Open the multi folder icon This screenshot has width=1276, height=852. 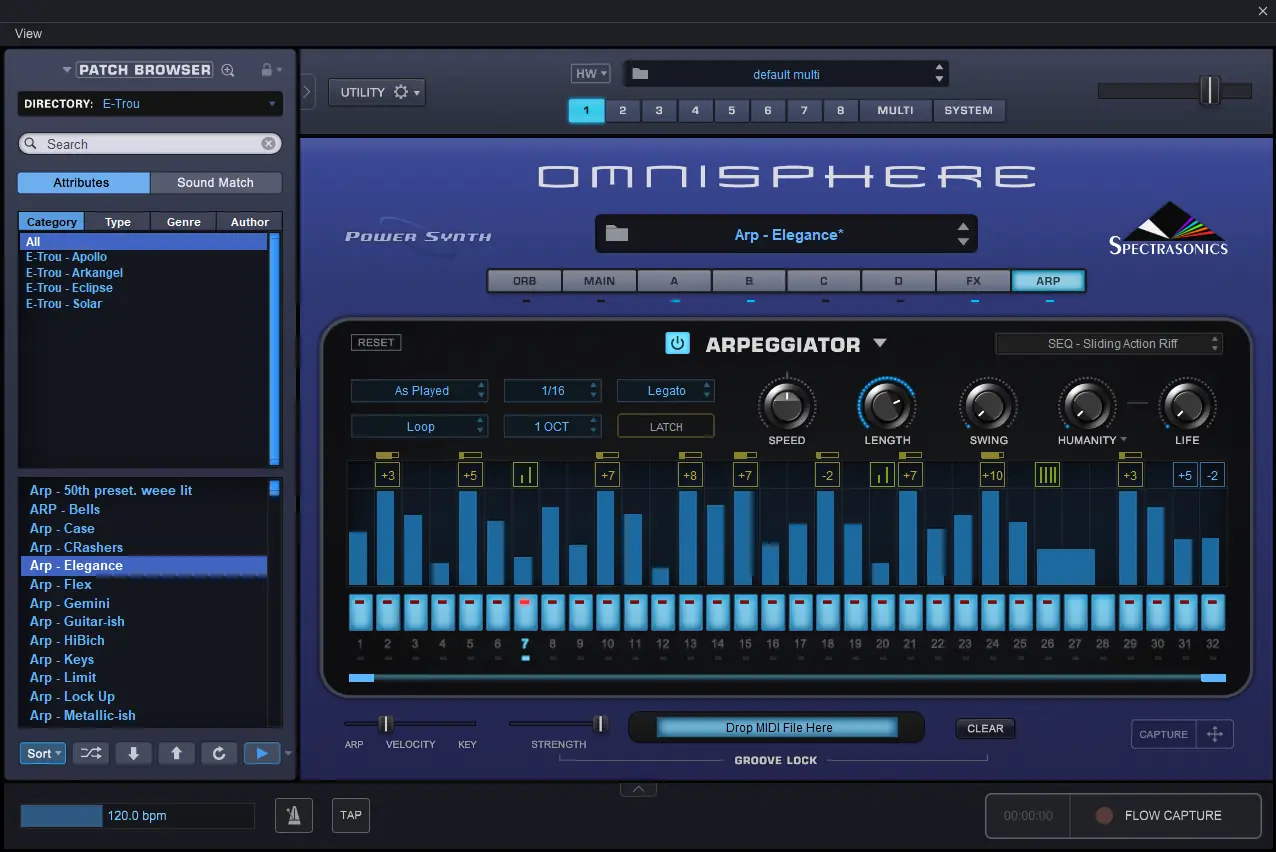click(640, 74)
